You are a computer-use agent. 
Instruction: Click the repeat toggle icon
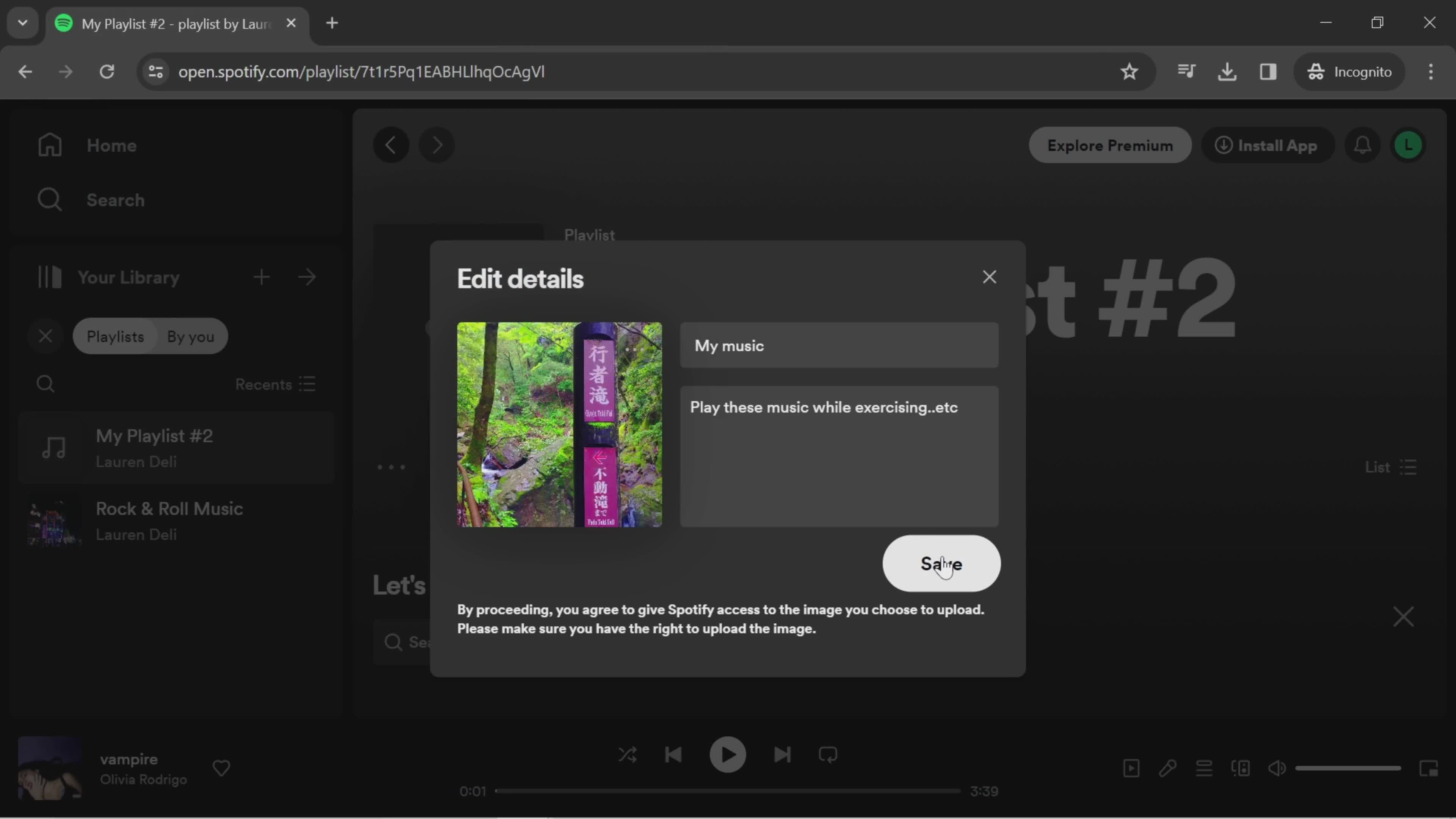pos(829,755)
